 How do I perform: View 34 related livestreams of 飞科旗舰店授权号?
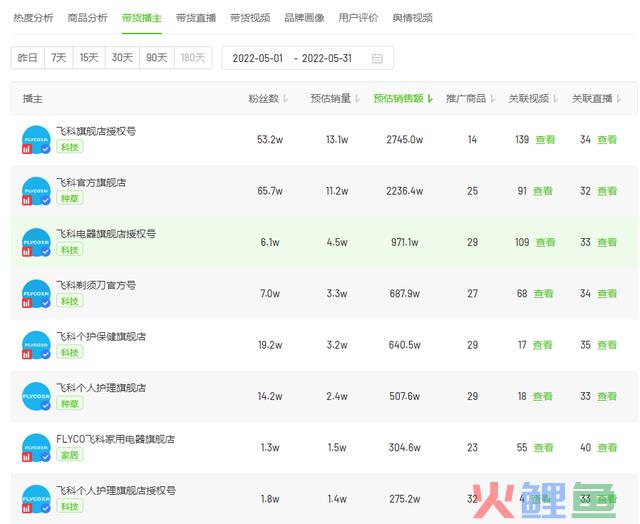pos(607,140)
